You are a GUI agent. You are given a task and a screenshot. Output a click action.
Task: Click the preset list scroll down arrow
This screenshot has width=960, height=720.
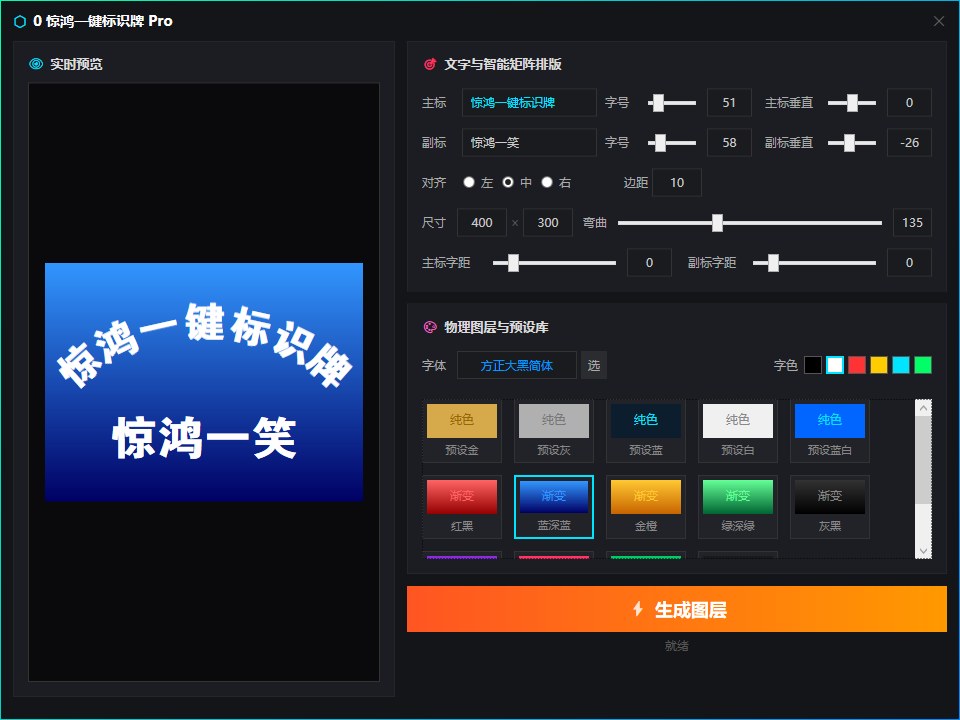click(x=923, y=550)
